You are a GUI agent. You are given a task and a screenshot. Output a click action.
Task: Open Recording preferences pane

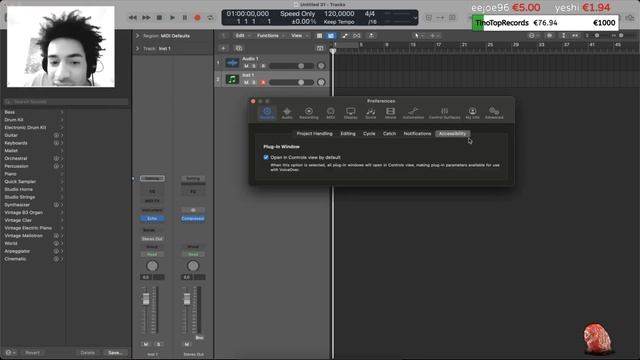coord(309,113)
